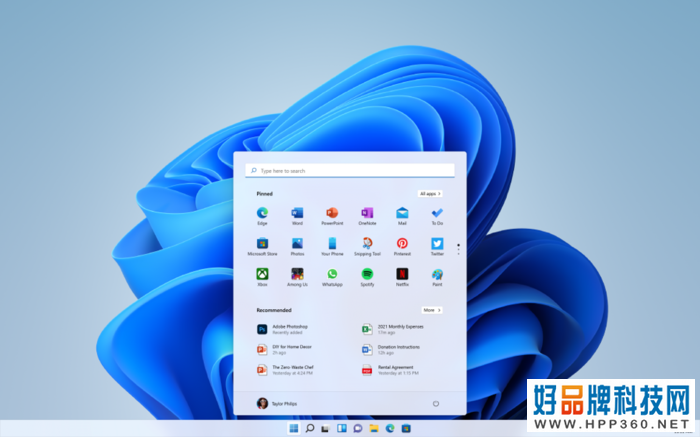Viewport: 700px width, 437px height.
Task: Open 2021 Monthly Expenses file
Action: click(393, 329)
